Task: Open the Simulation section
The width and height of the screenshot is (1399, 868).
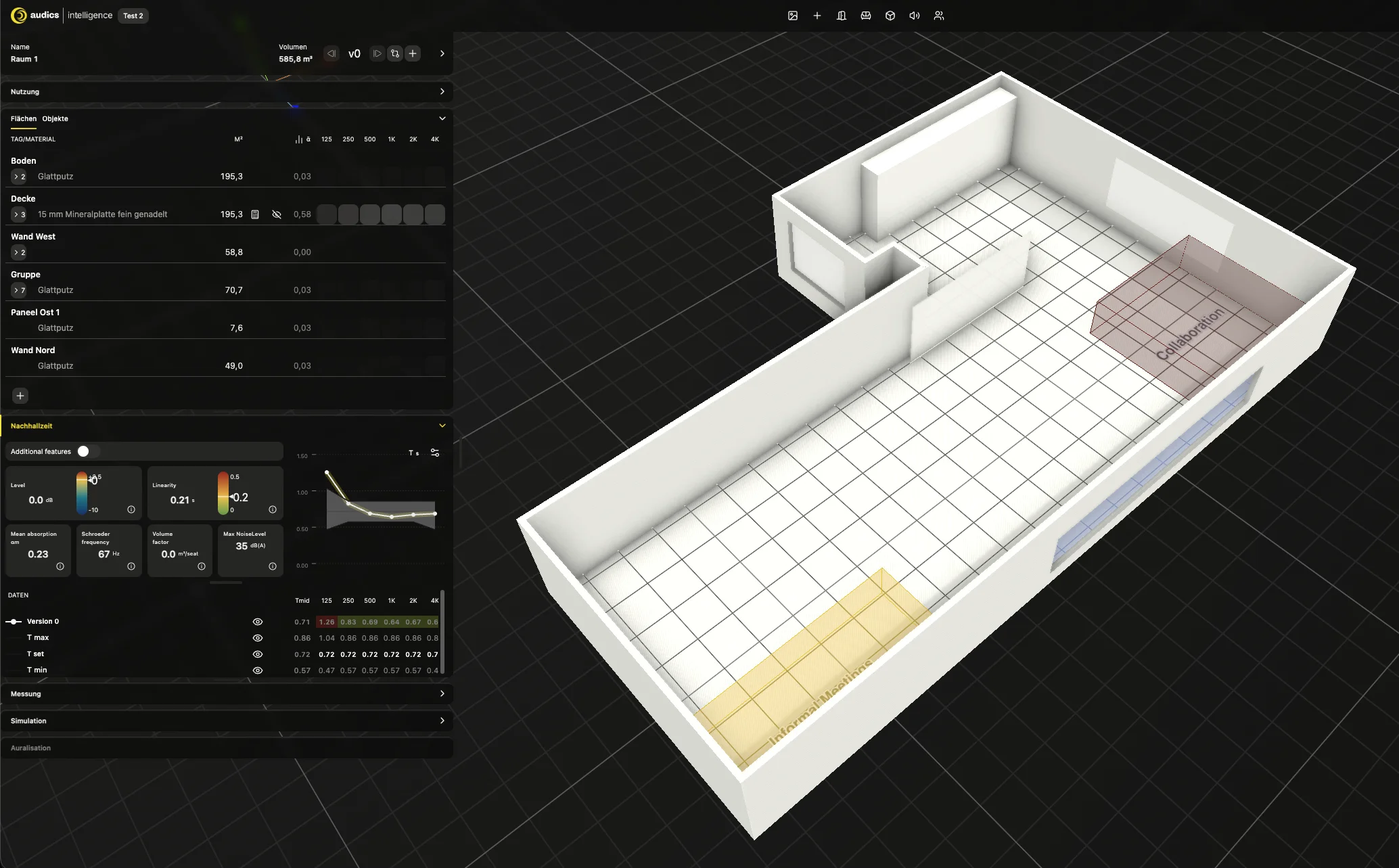Action: coord(227,721)
